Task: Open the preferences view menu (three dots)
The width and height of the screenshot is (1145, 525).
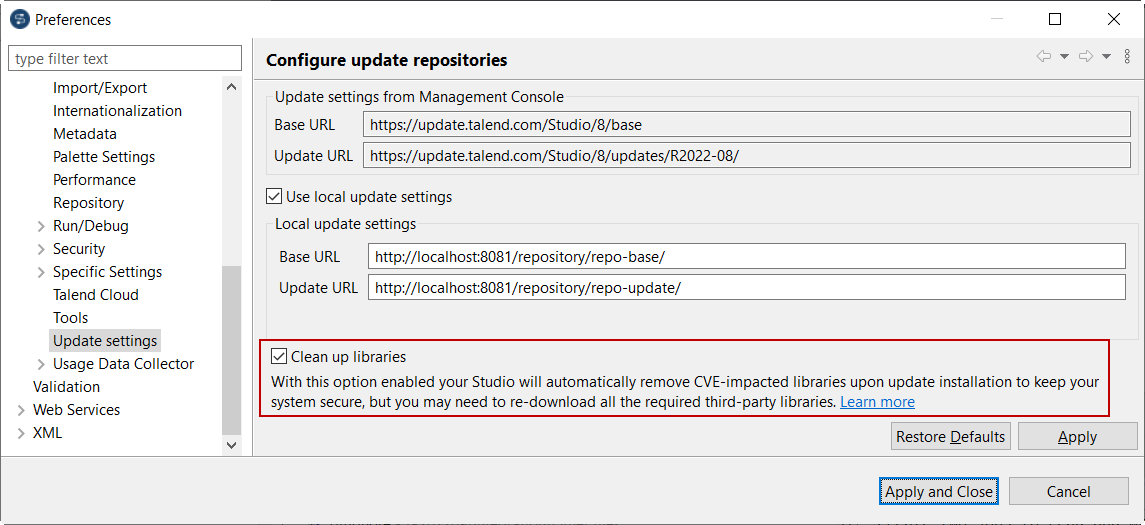Action: pyautogui.click(x=1128, y=57)
